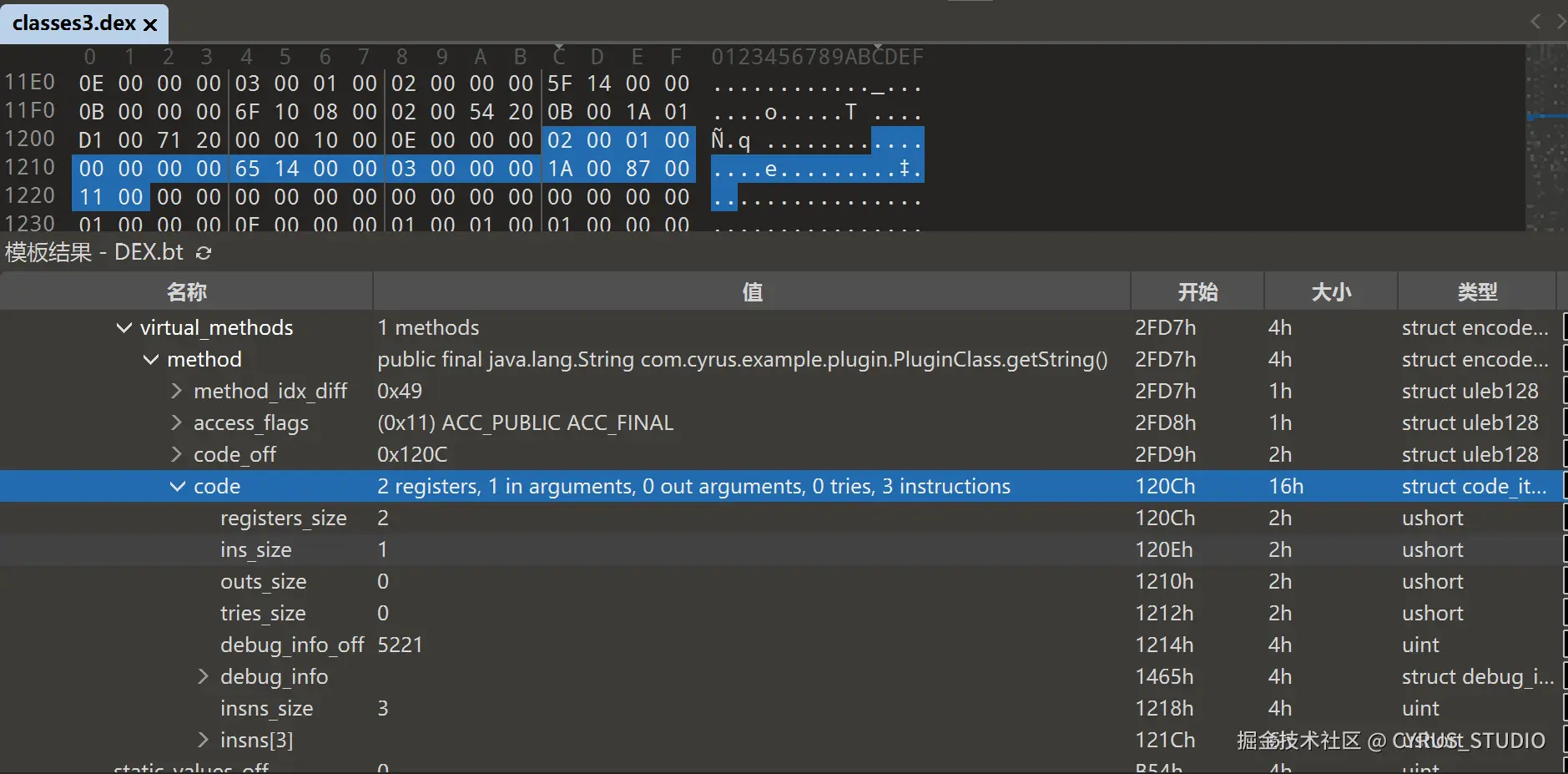The width and height of the screenshot is (1568, 774).
Task: Click byte 6F in hex row 11F0
Action: 247,112
